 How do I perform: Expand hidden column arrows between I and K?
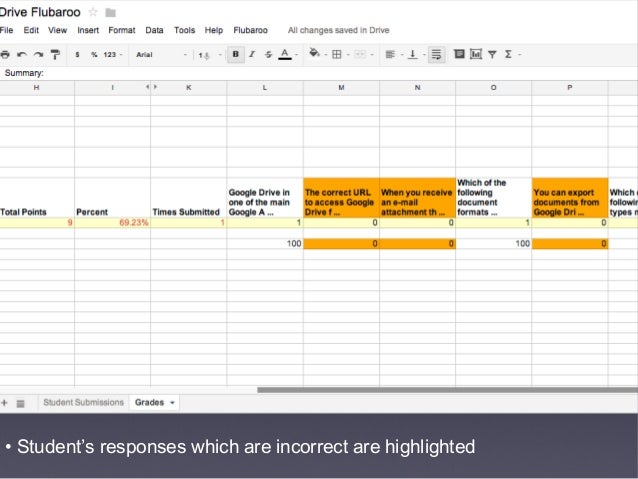pos(151,87)
